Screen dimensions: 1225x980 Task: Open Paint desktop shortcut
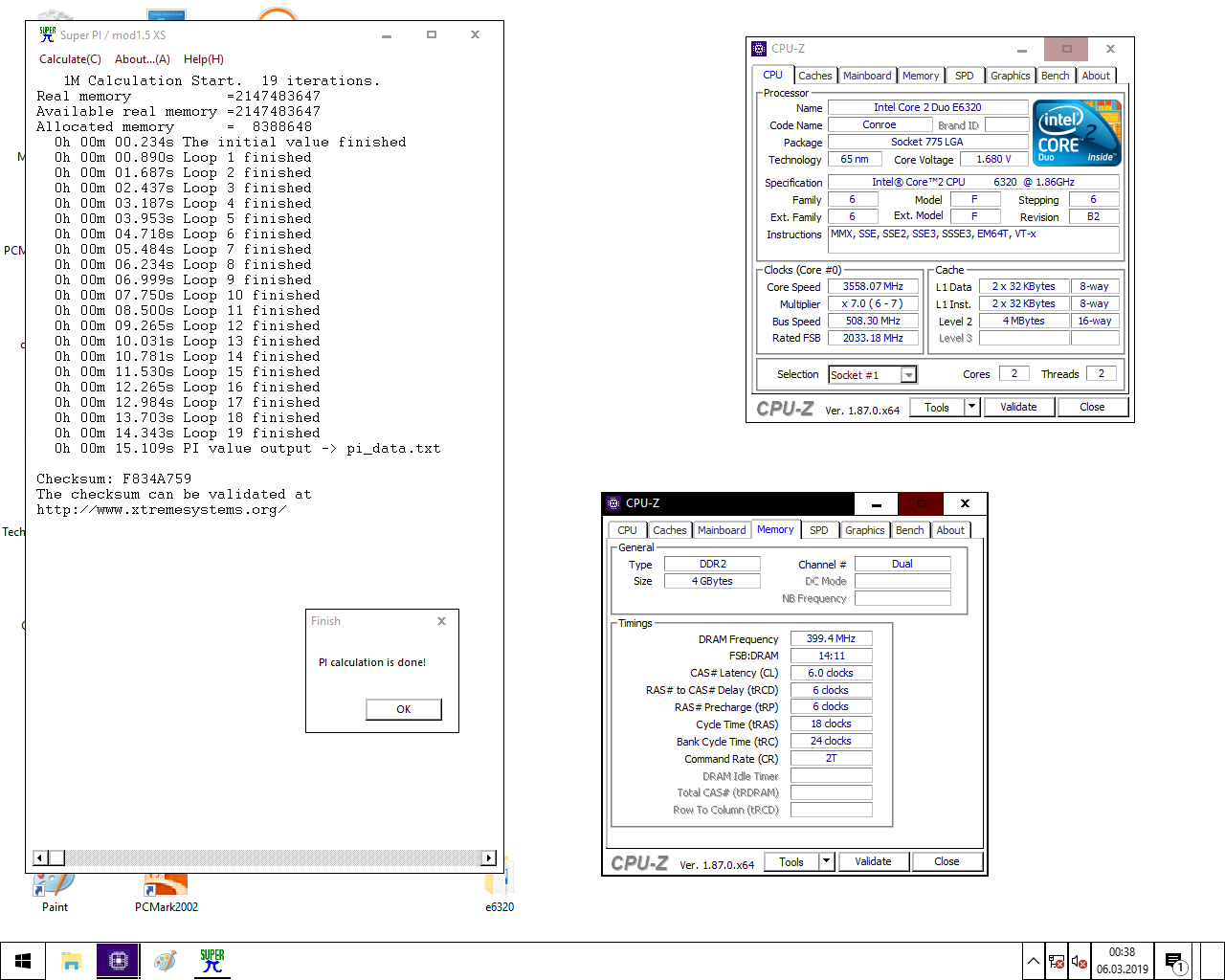pyautogui.click(x=55, y=892)
